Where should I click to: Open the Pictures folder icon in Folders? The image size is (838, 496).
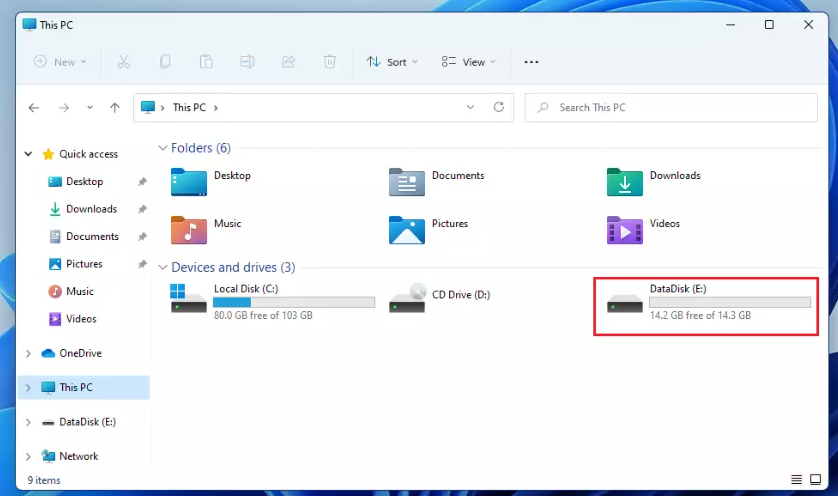click(x=407, y=230)
